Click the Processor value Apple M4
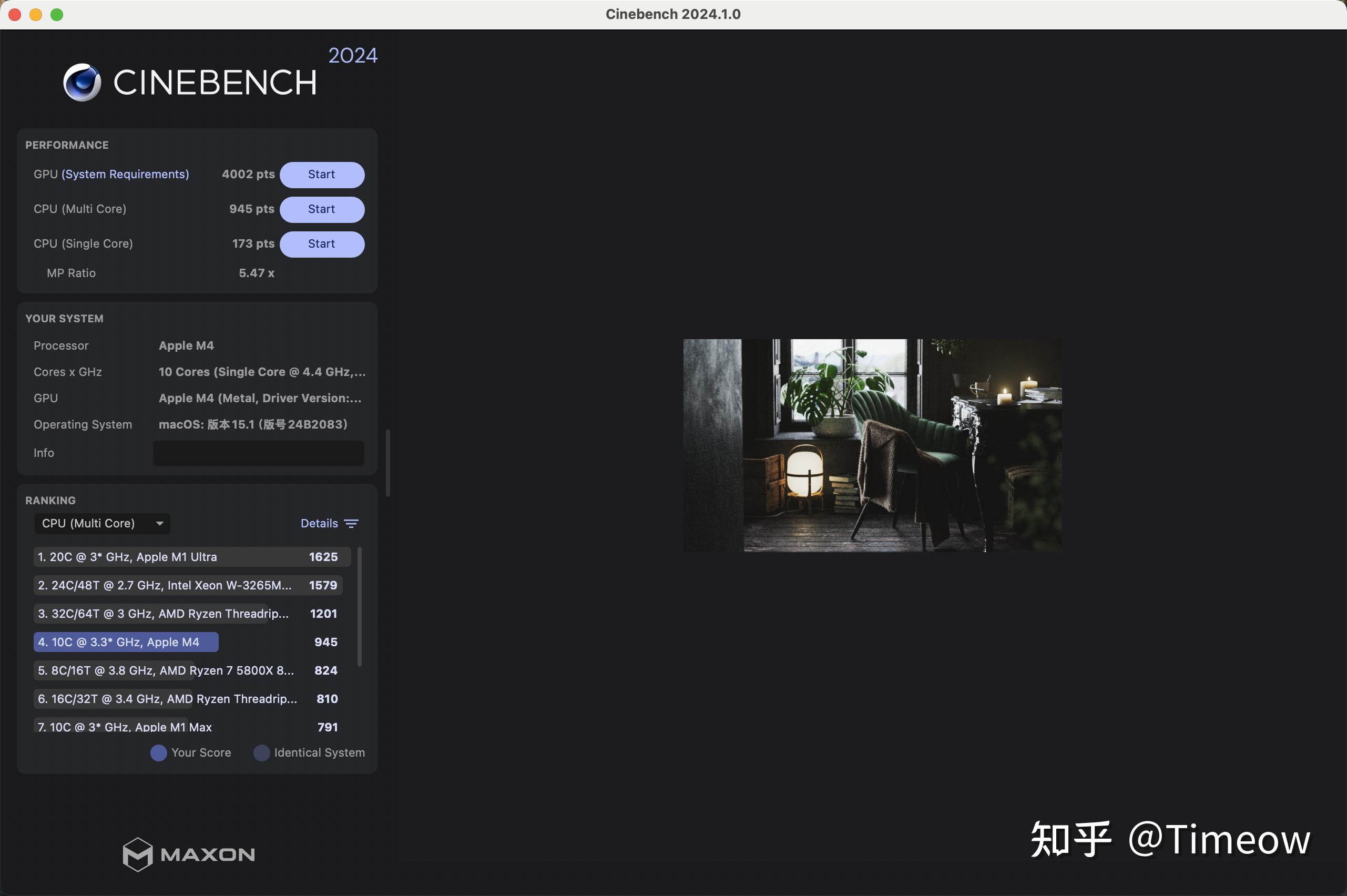The height and width of the screenshot is (896, 1347). pos(186,345)
